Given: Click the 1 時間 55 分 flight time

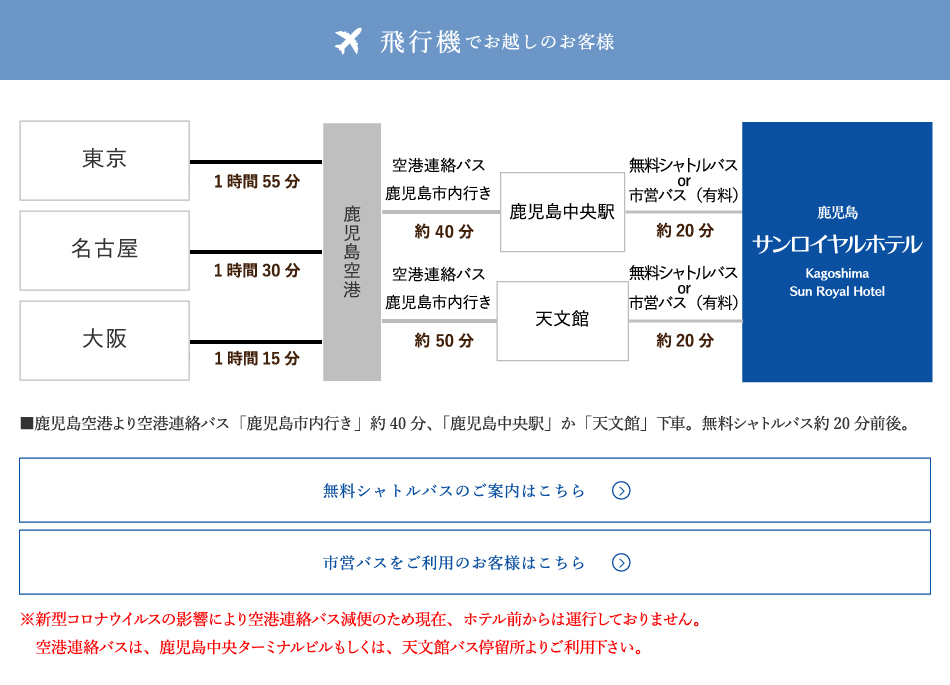Looking at the screenshot, I should click(x=257, y=181).
